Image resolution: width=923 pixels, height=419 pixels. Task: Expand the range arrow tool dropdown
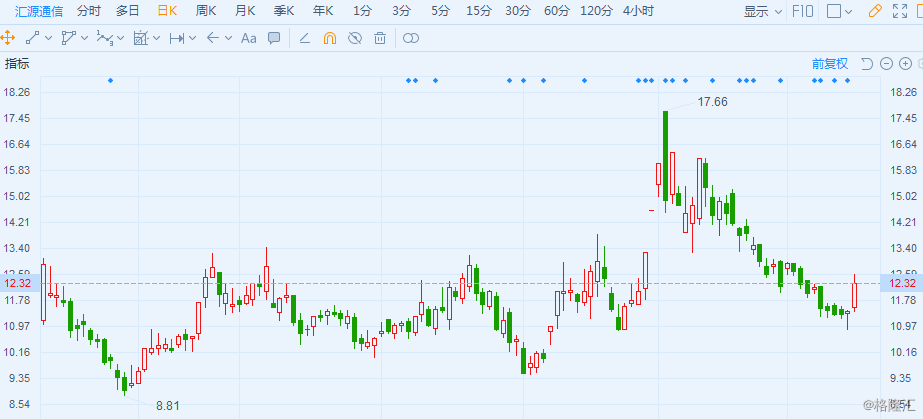(x=192, y=38)
